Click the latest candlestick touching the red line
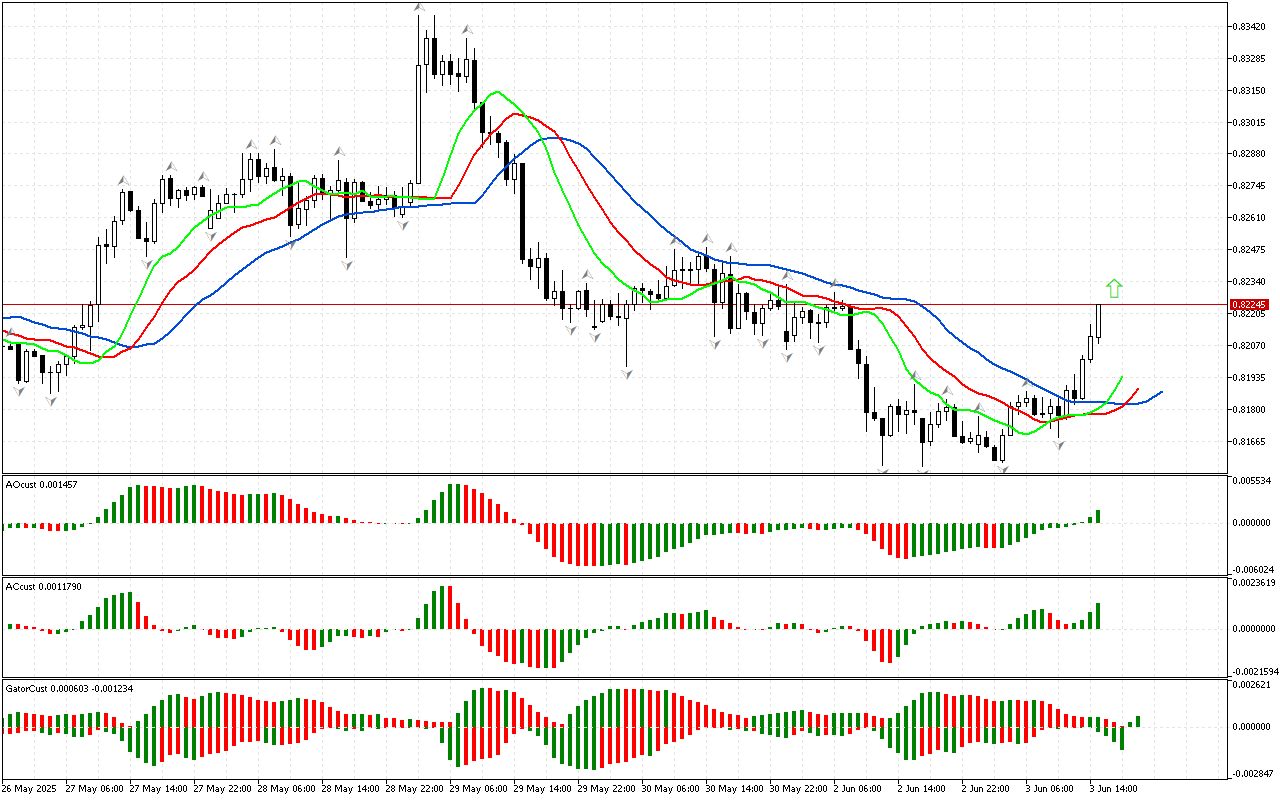This screenshot has height=800, width=1280. point(1098,322)
